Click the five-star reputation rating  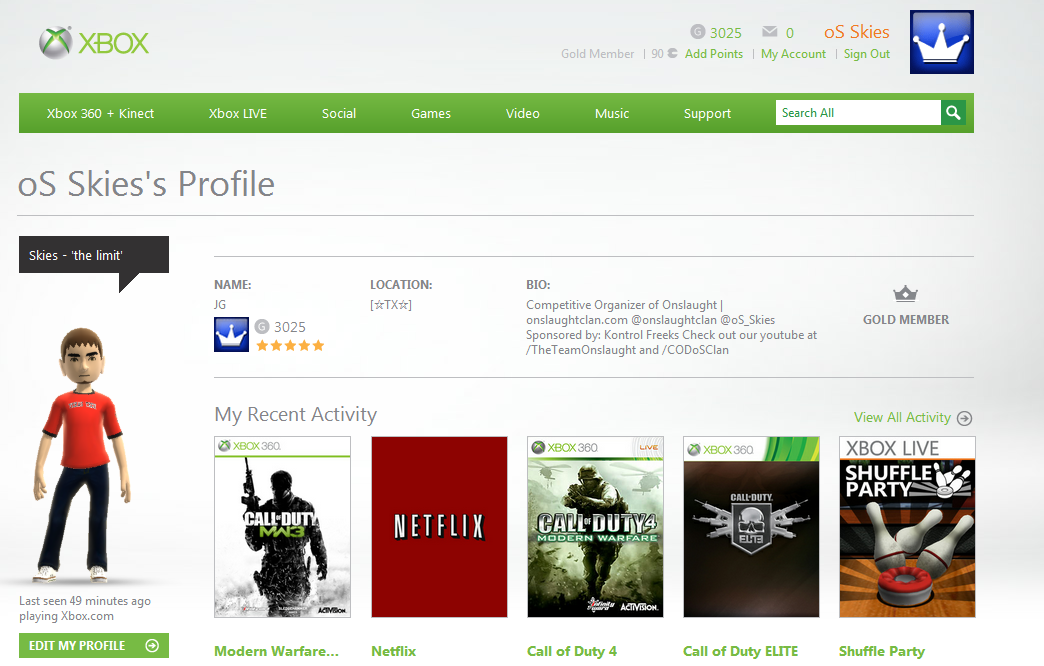pyautogui.click(x=290, y=345)
